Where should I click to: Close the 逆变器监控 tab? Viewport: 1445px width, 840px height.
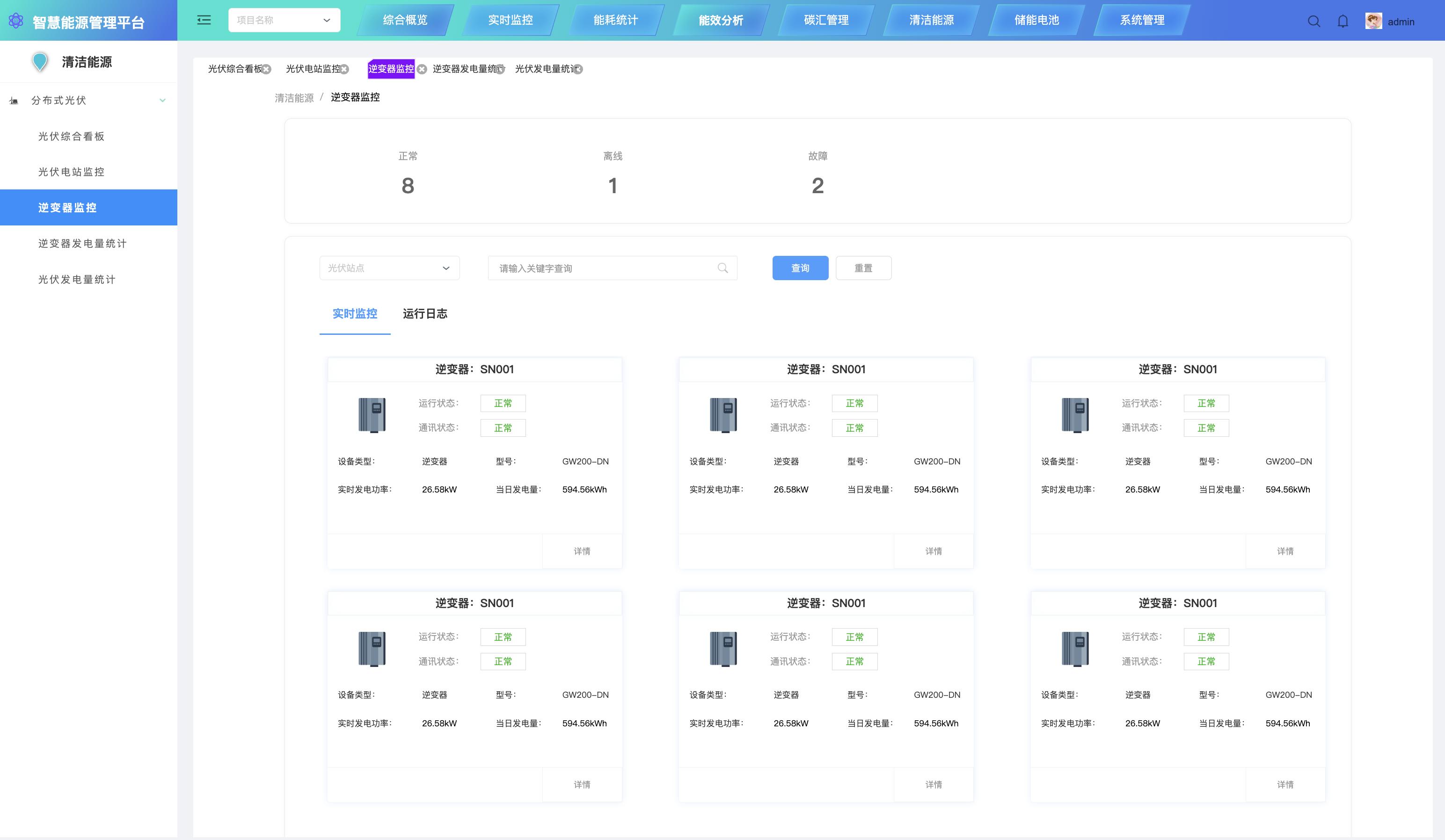click(422, 69)
